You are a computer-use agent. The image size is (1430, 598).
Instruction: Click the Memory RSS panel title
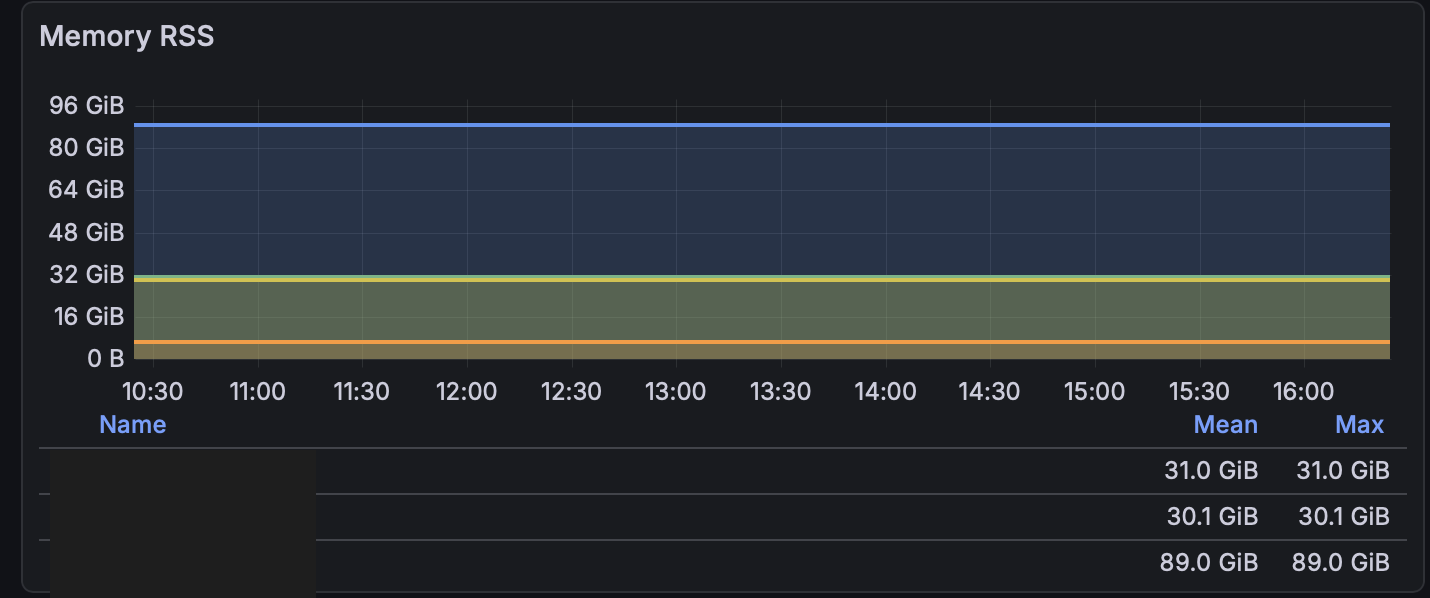[x=126, y=36]
